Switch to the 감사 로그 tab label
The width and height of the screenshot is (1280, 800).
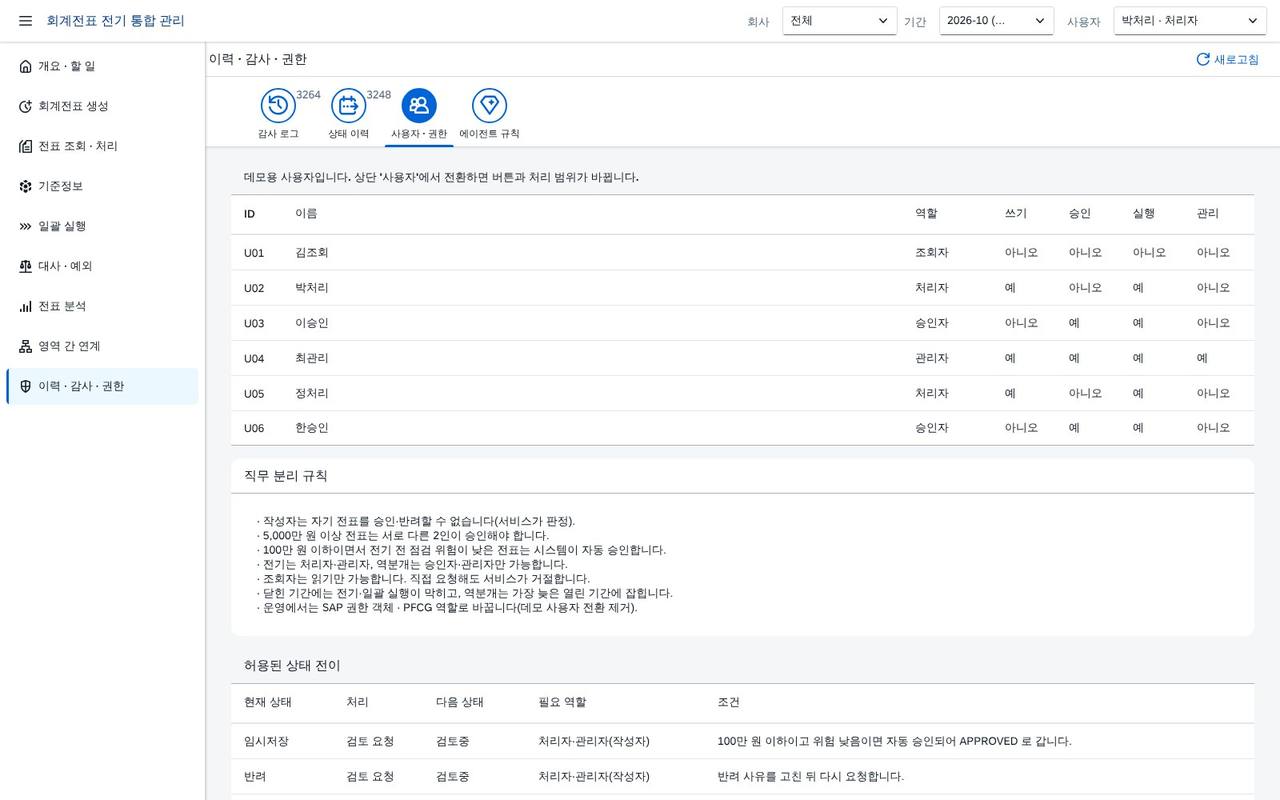[278, 133]
